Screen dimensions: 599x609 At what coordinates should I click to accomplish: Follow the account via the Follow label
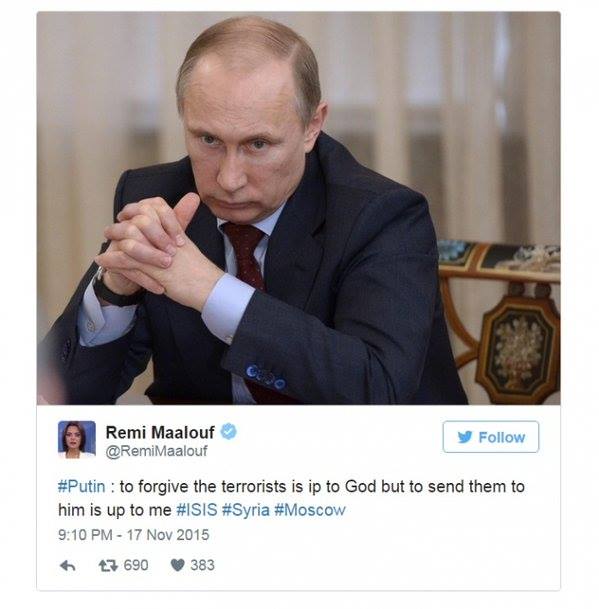[501, 437]
